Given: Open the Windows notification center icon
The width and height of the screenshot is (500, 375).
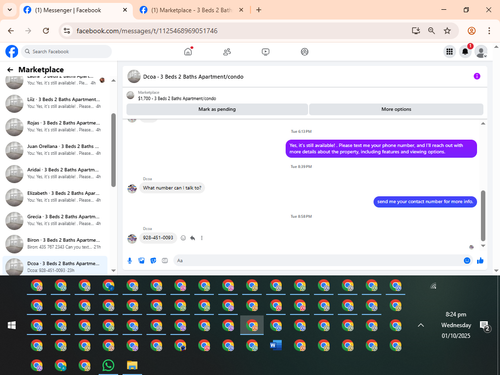Looking at the screenshot, I should pyautogui.click(x=485, y=326).
